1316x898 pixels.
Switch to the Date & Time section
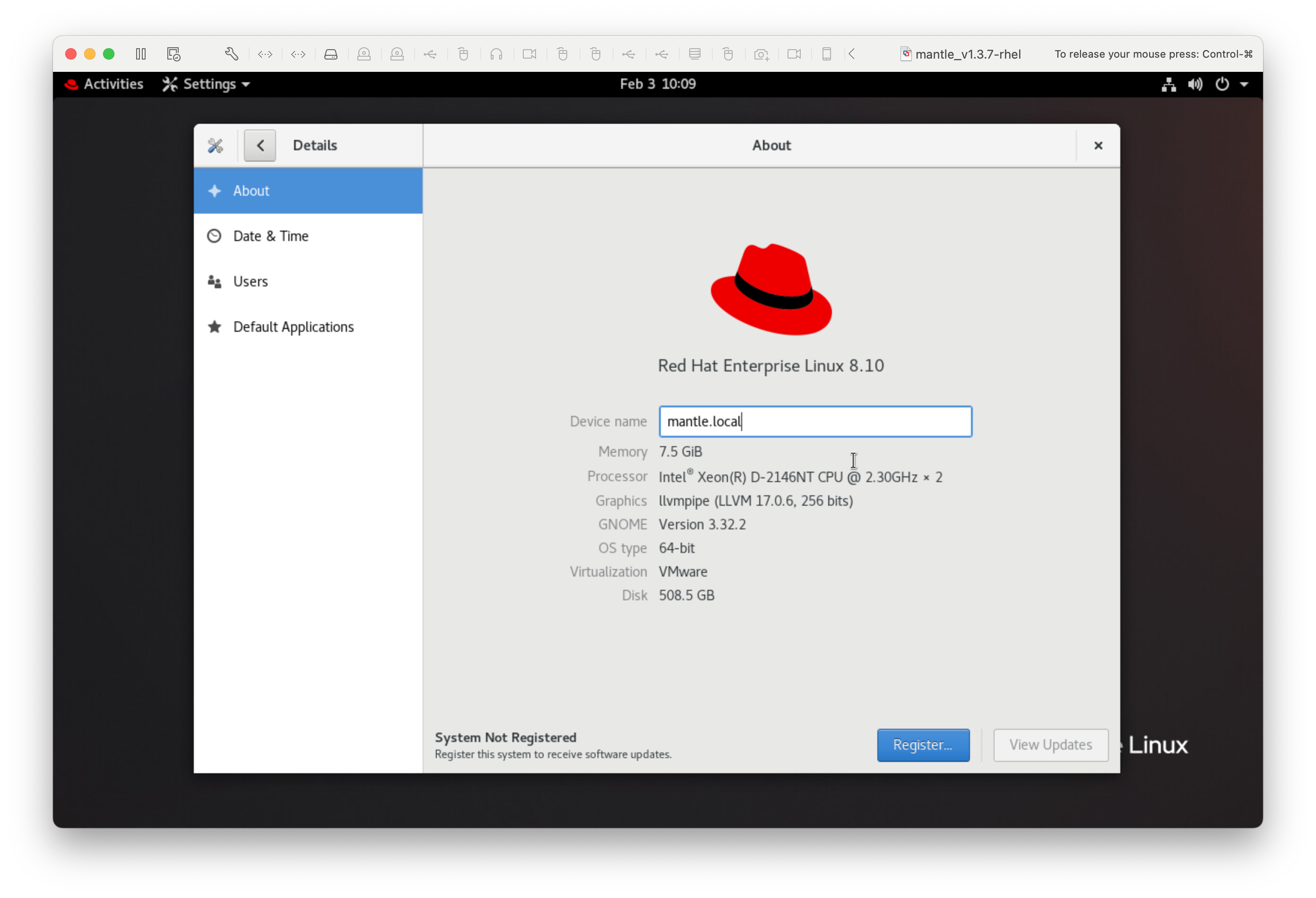(x=271, y=235)
